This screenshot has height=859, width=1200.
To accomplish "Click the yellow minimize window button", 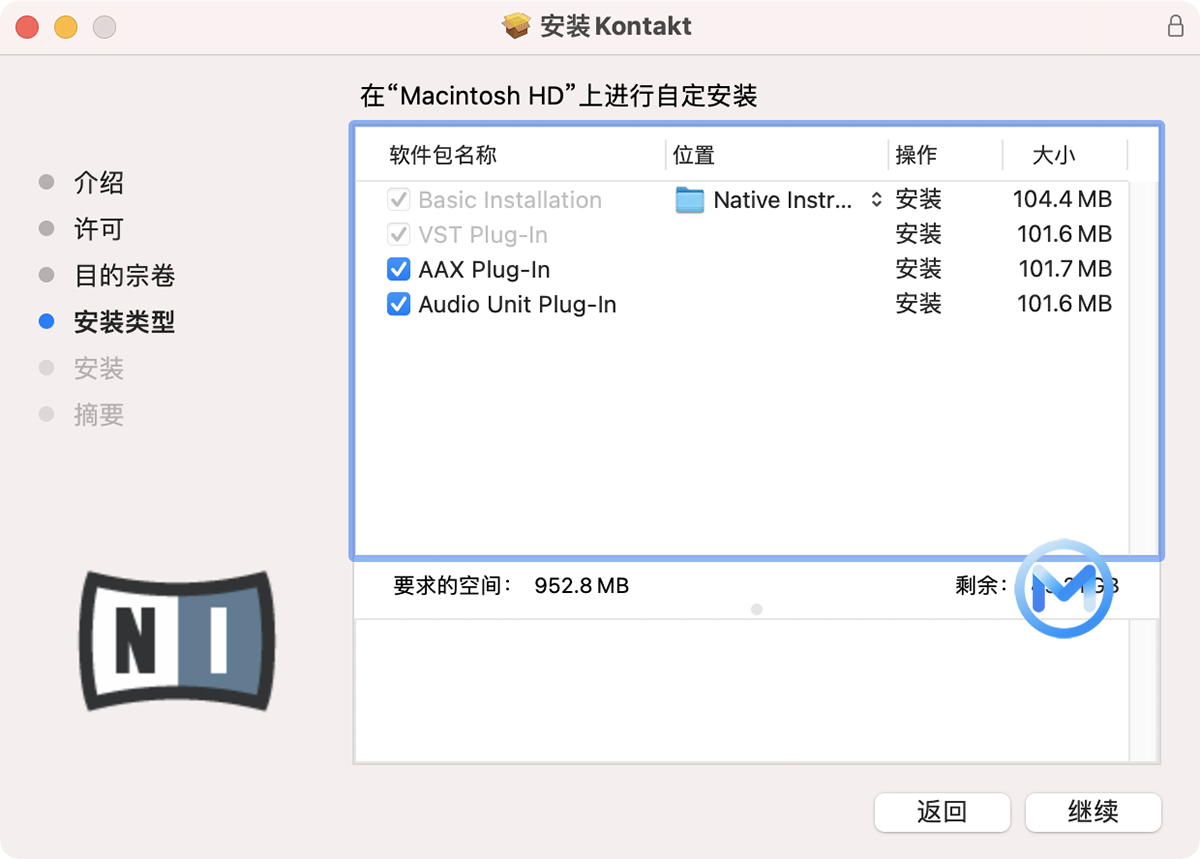I will tap(66, 26).
